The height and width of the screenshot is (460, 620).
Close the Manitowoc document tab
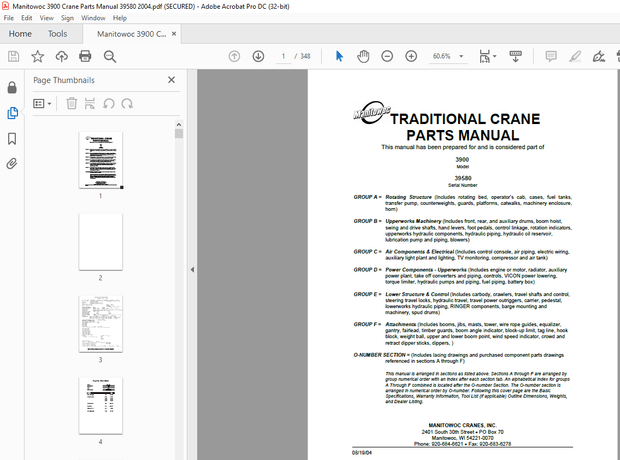tap(174, 34)
